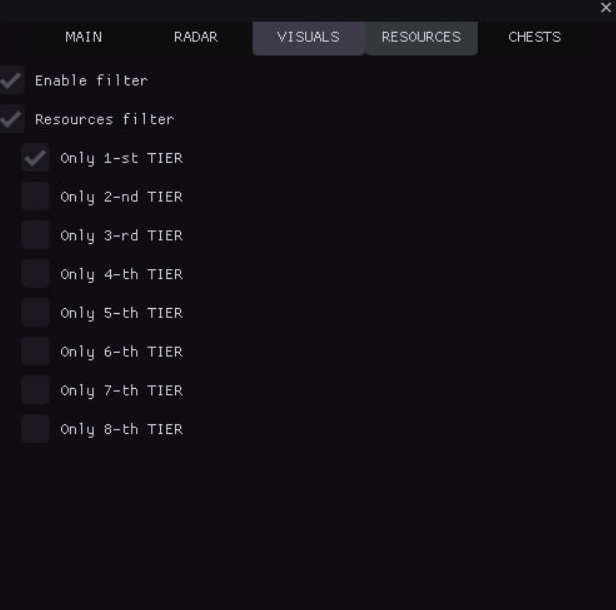616x610 pixels.
Task: Click the 'Enable filter' label text
Action: pos(91,80)
